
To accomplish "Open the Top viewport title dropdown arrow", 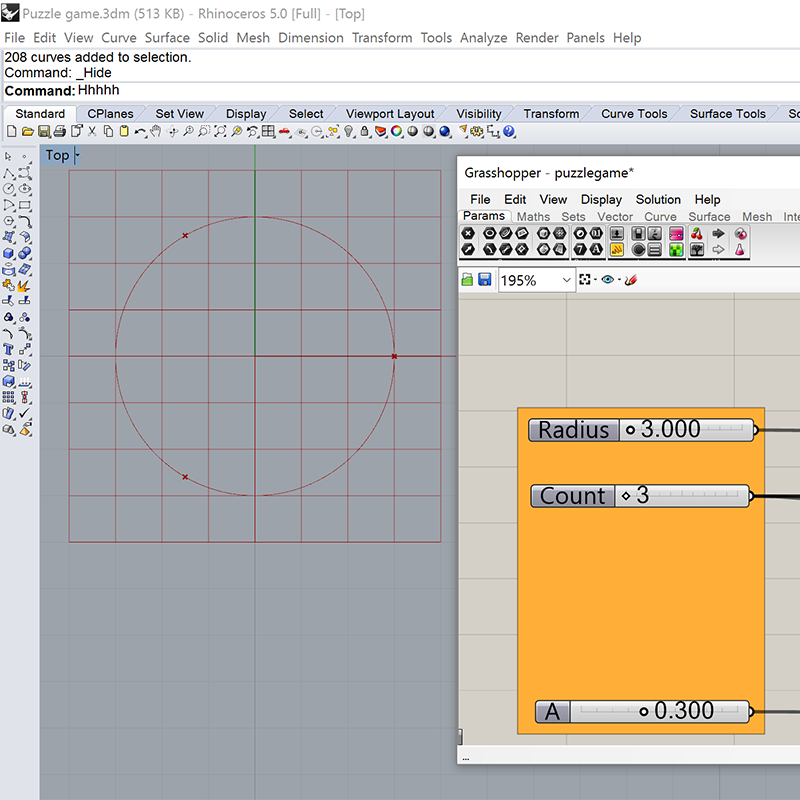I will pos(77,155).
